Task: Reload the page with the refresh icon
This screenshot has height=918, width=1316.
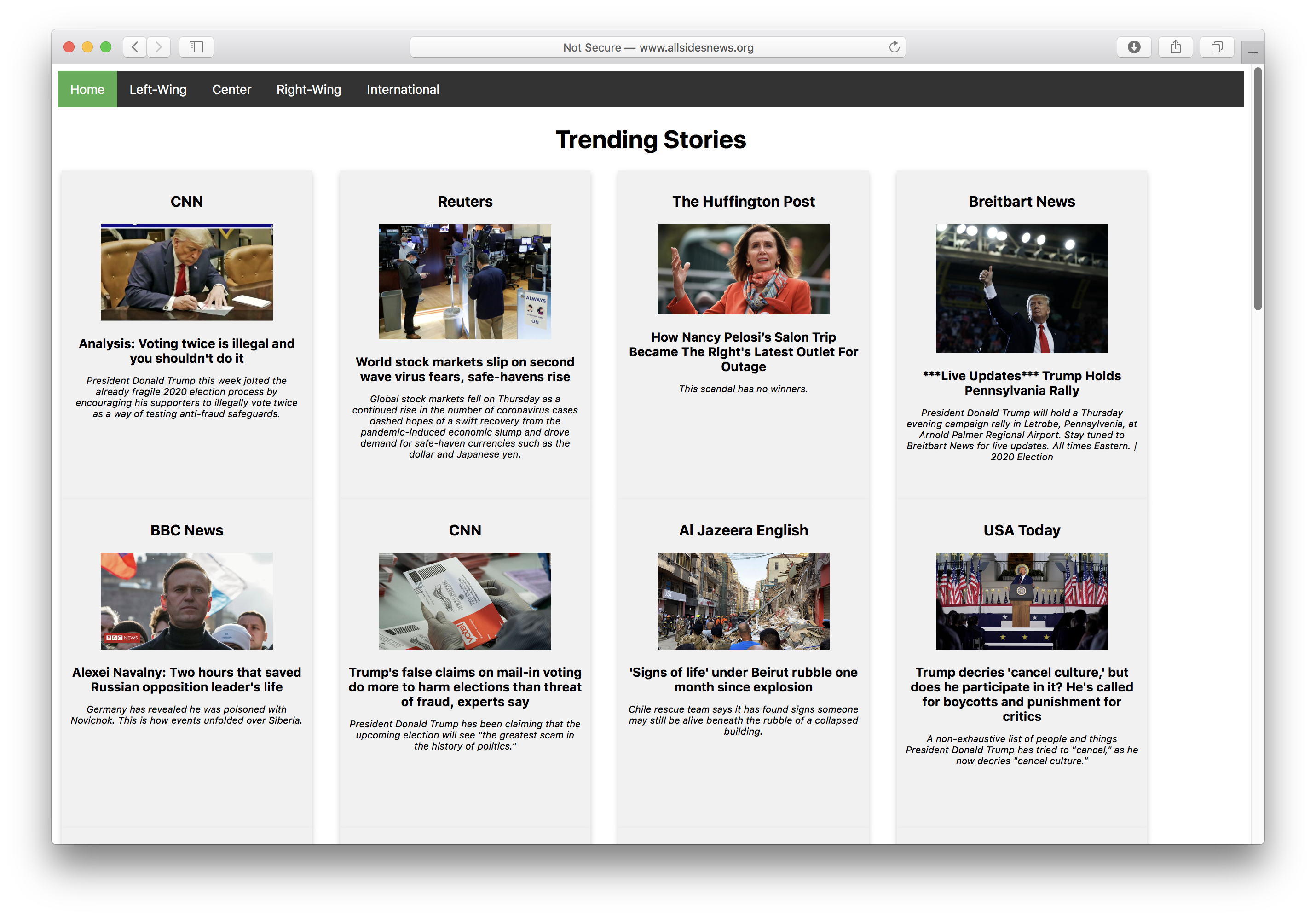Action: [x=894, y=47]
